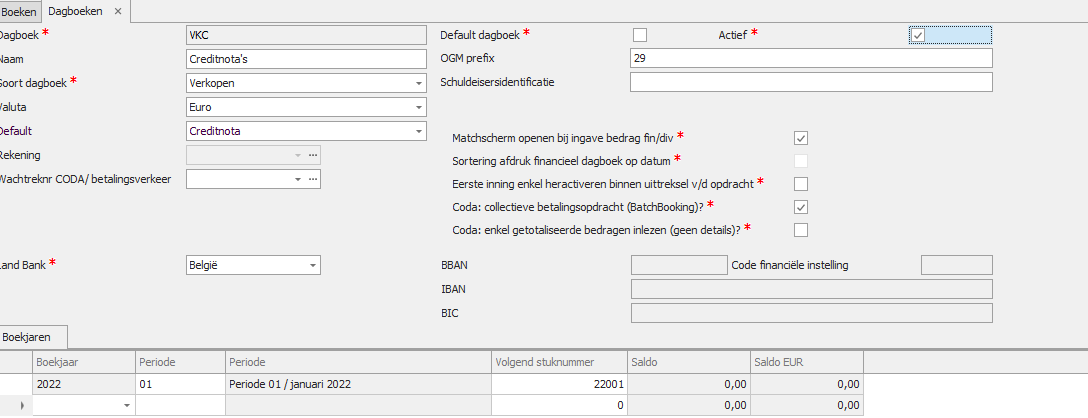Tick the Default dagboek checkbox
Viewport: 1088px width, 418px height.
[640, 35]
